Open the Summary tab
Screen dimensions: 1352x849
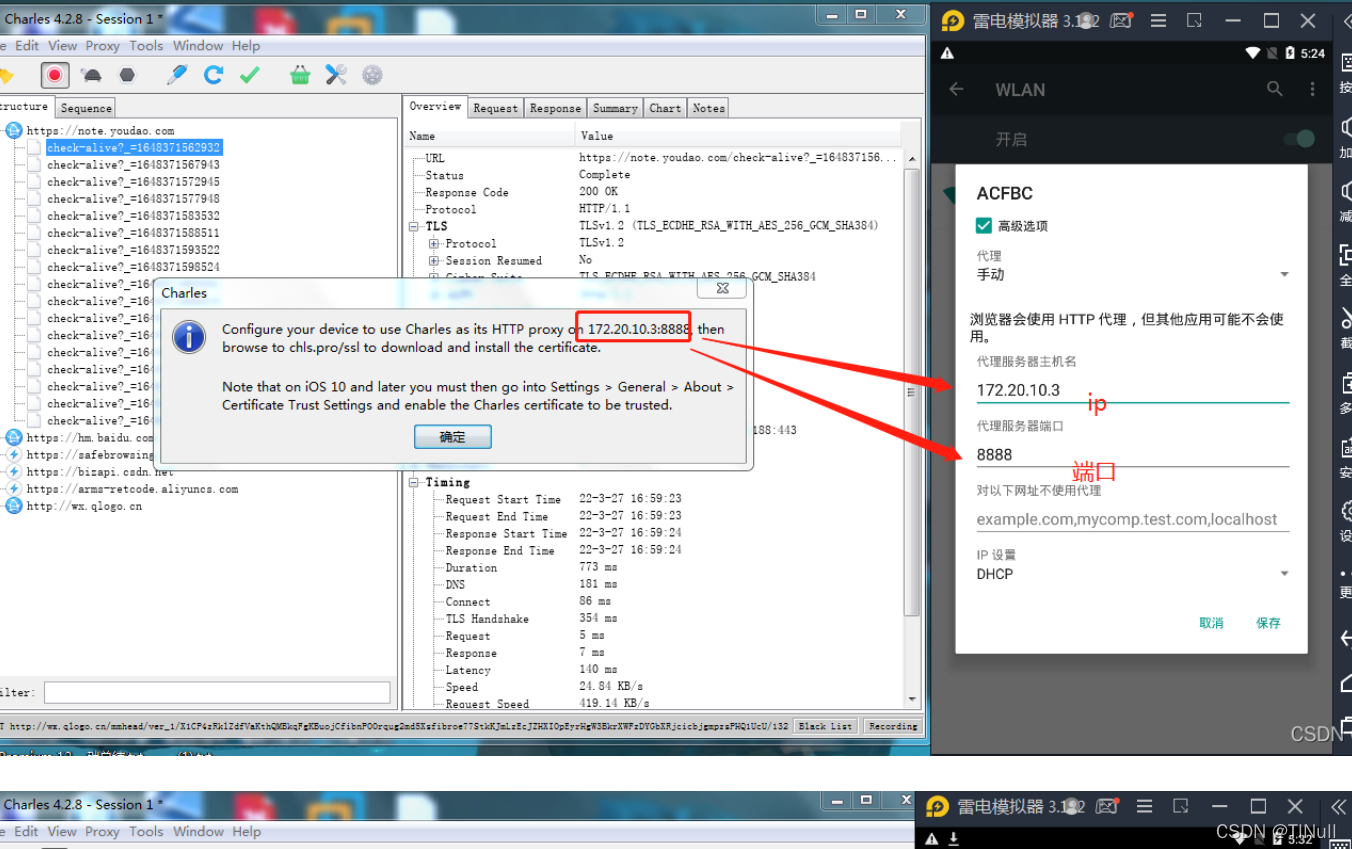[x=615, y=108]
